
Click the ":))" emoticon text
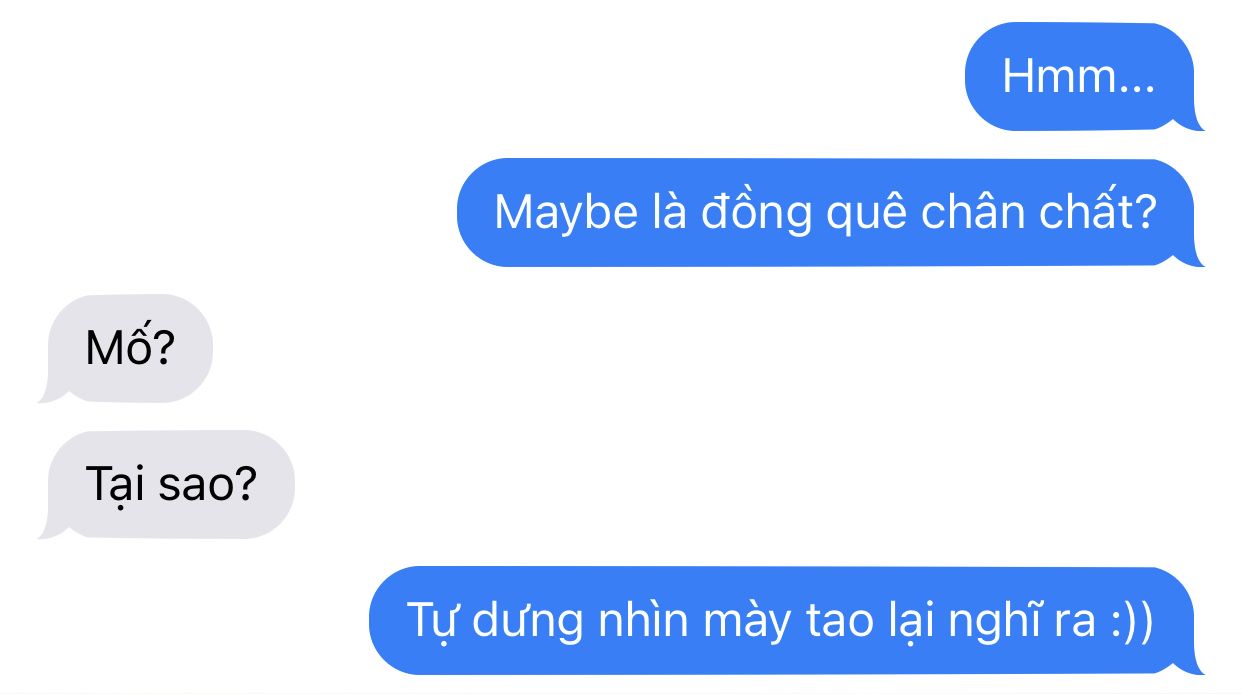pyautogui.click(x=1132, y=622)
